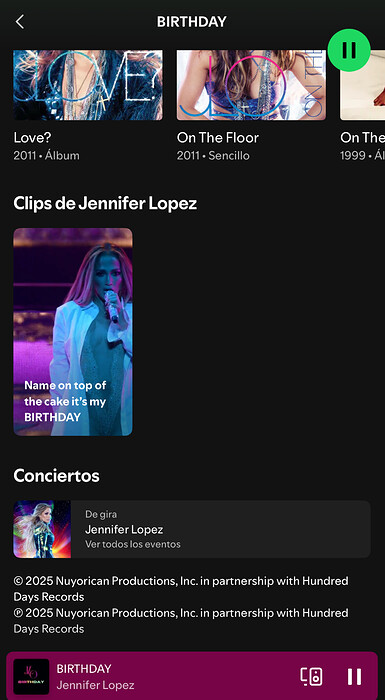The image size is (385, 700).
Task: Play the Jennifer Lopez BIRTHDAY clip
Action: [73, 332]
